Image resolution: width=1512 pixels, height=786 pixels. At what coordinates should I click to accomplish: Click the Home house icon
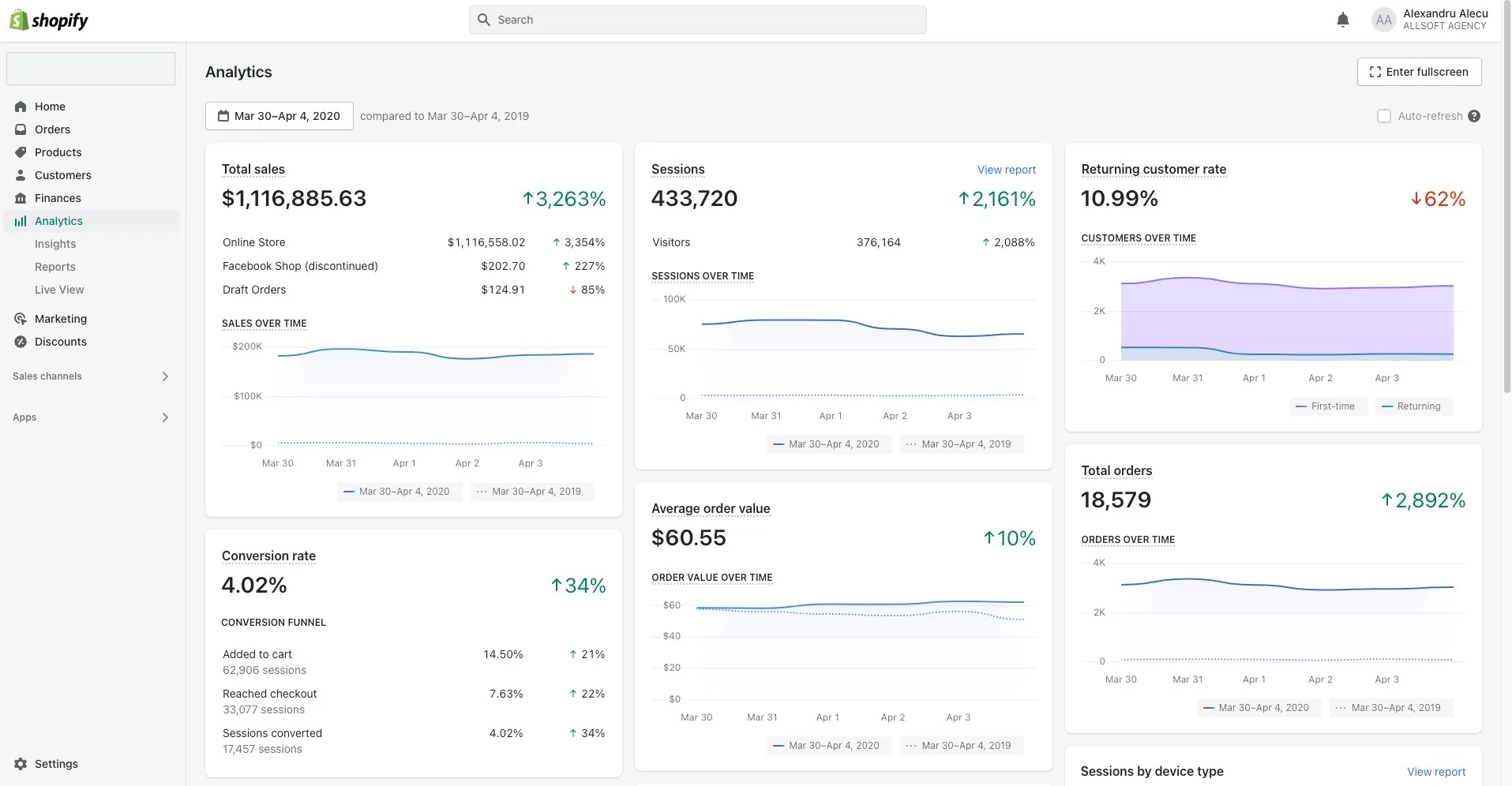click(21, 107)
